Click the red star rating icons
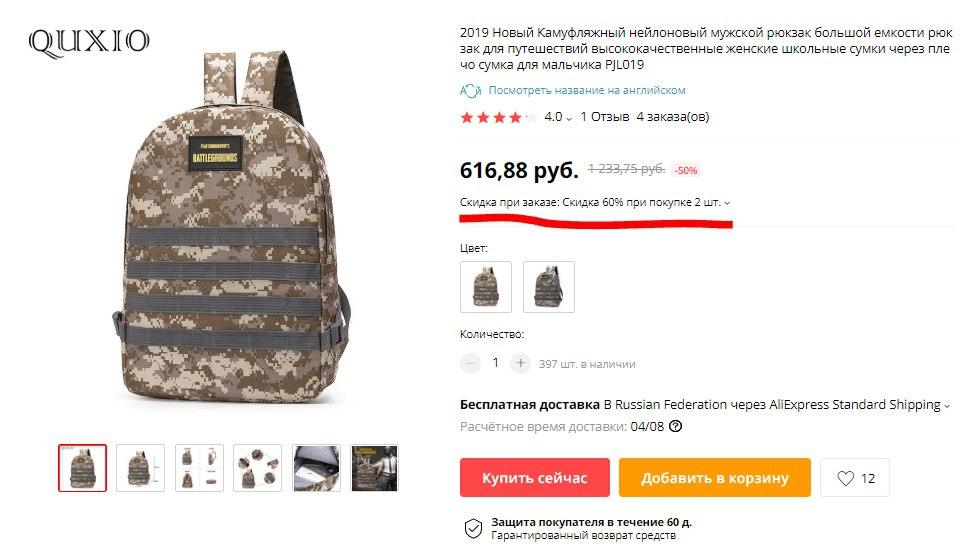Image resolution: width=970 pixels, height=560 pixels. [499, 117]
